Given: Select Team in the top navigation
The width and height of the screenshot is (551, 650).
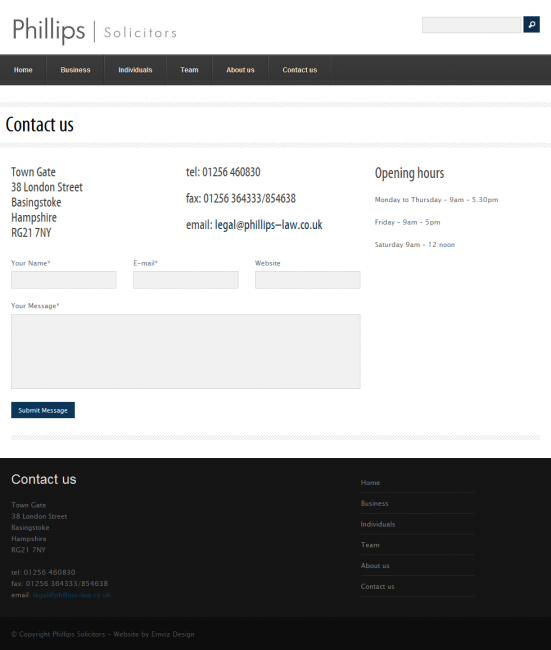Looking at the screenshot, I should pos(189,70).
